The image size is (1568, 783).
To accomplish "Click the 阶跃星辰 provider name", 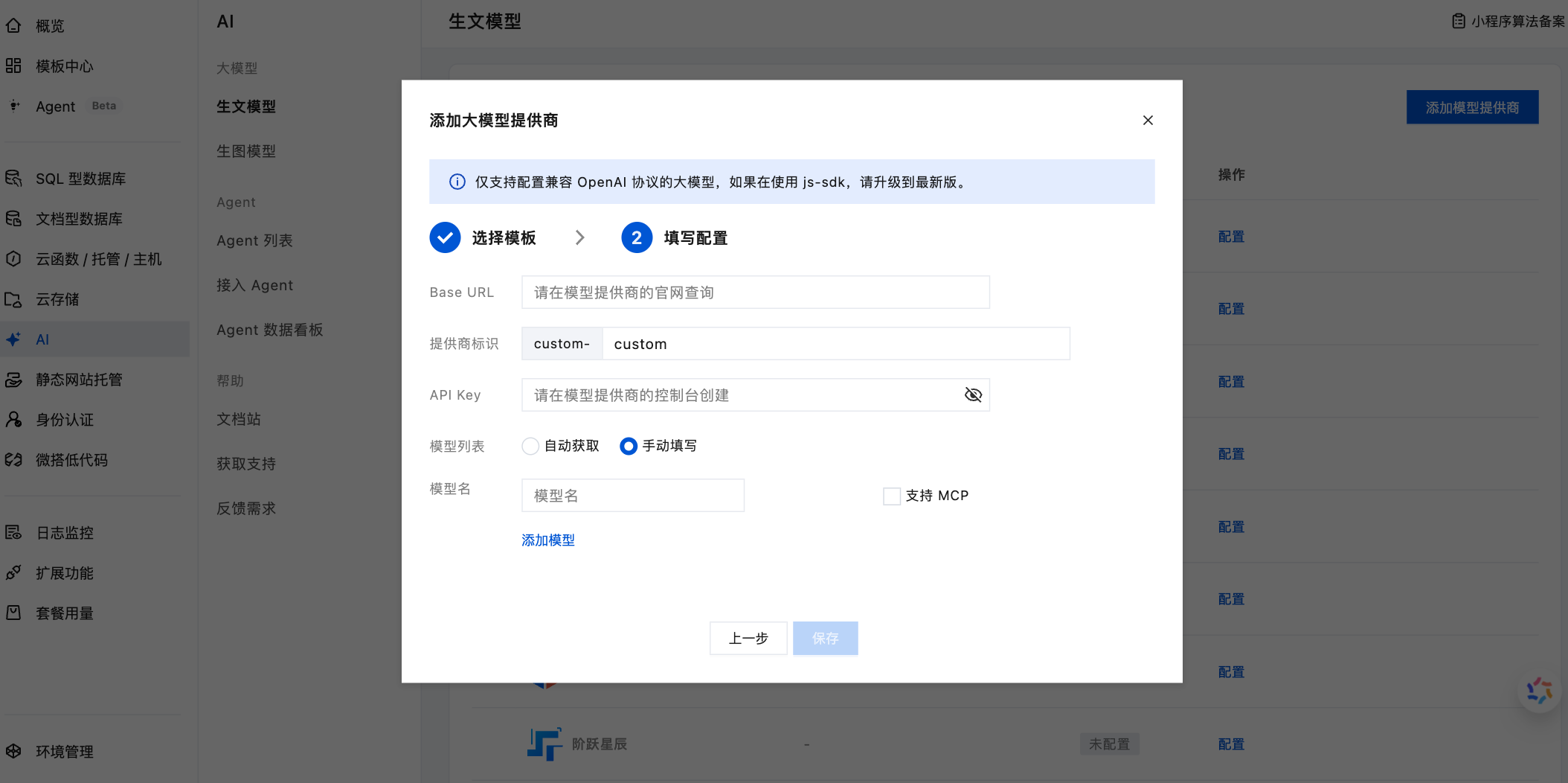I will point(599,744).
